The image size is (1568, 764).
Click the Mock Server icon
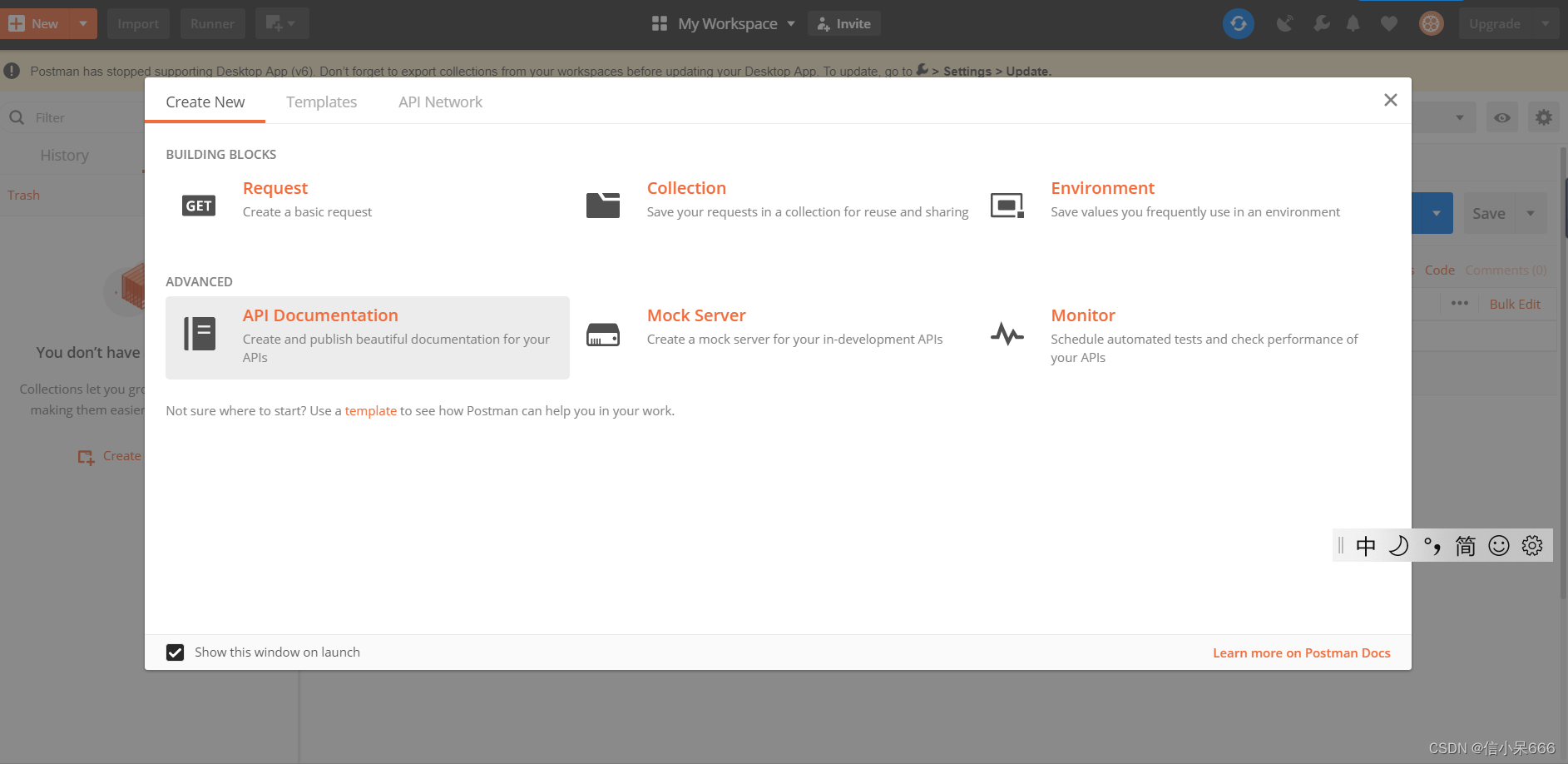point(603,335)
